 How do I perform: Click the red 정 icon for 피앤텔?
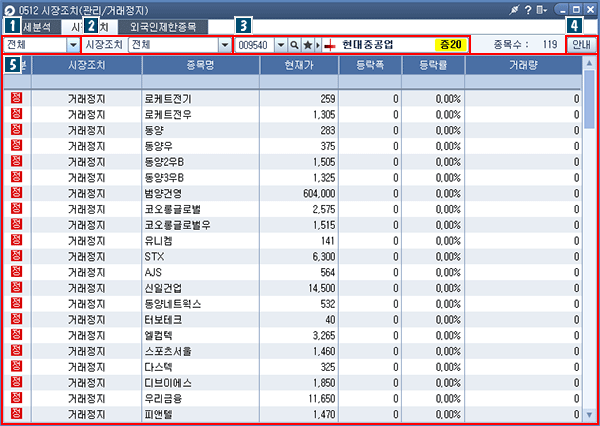16,413
